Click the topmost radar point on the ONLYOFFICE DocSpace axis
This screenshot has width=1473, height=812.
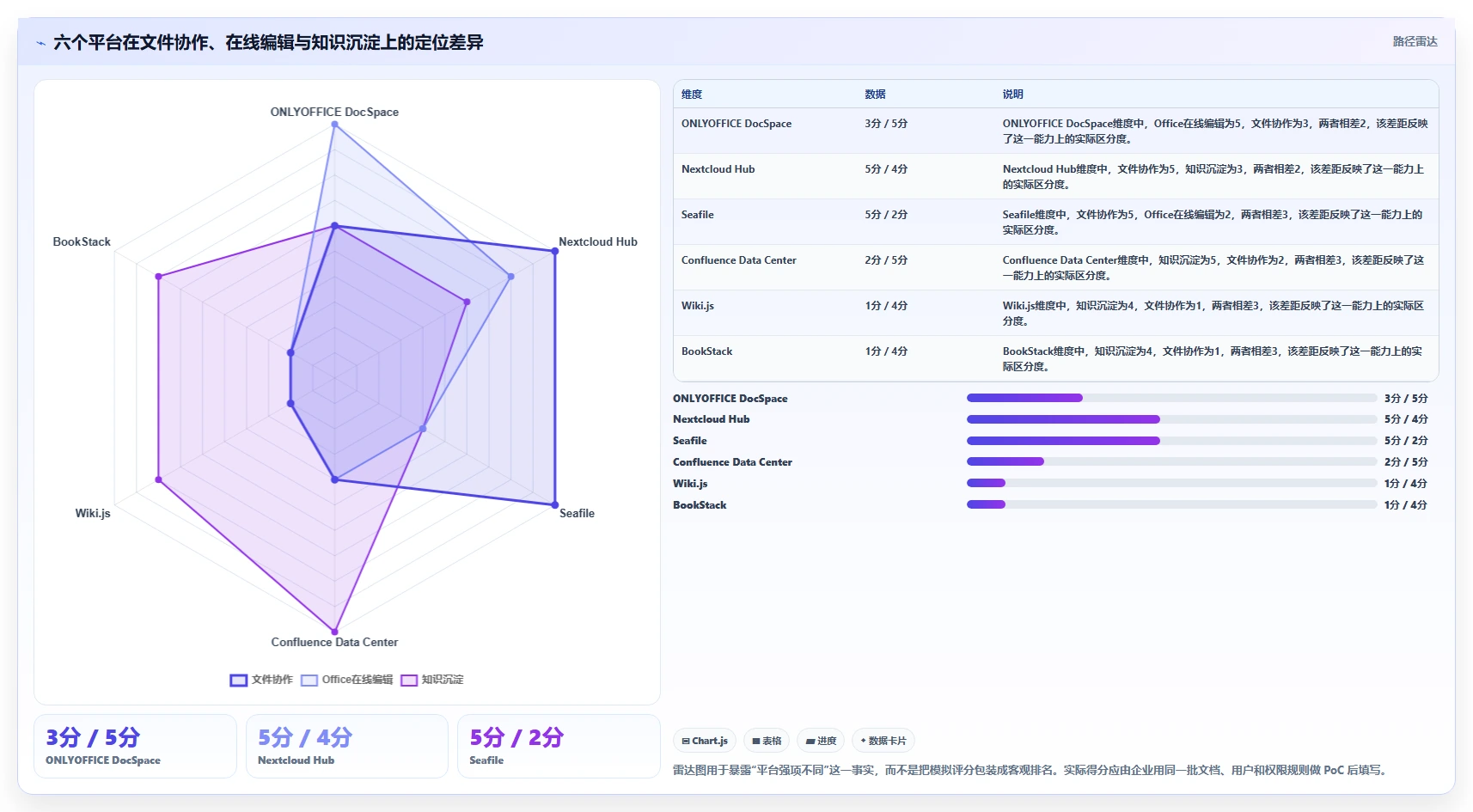[334, 125]
